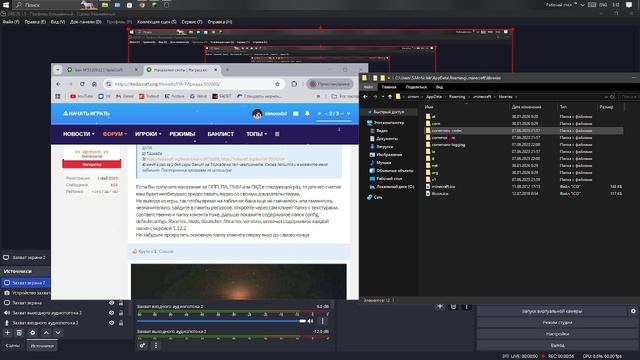Add a new source in OBS
This screenshot has height=360, width=640.
pyautogui.click(x=7, y=333)
